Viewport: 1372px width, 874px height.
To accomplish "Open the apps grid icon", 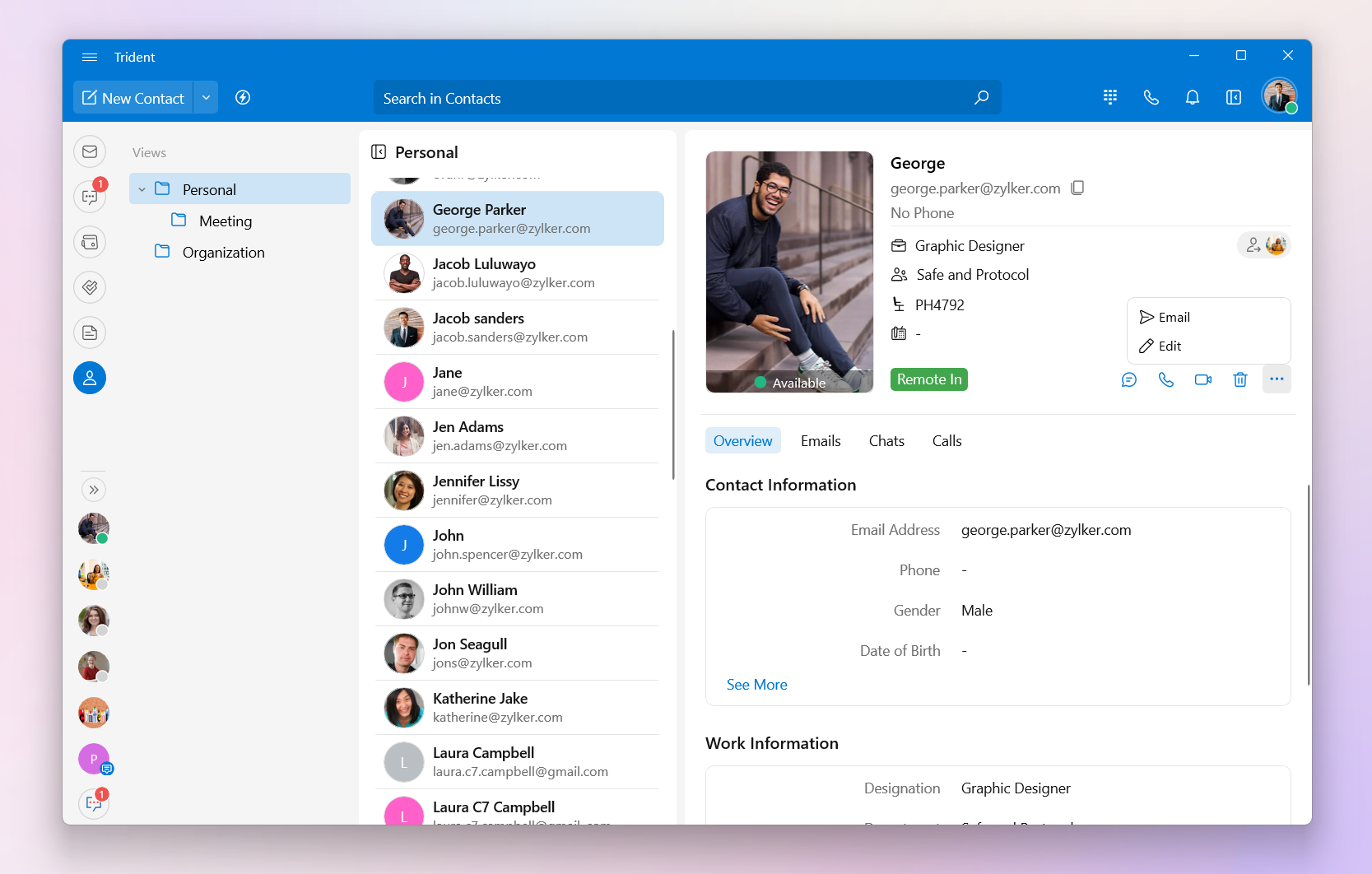I will click(x=1110, y=97).
